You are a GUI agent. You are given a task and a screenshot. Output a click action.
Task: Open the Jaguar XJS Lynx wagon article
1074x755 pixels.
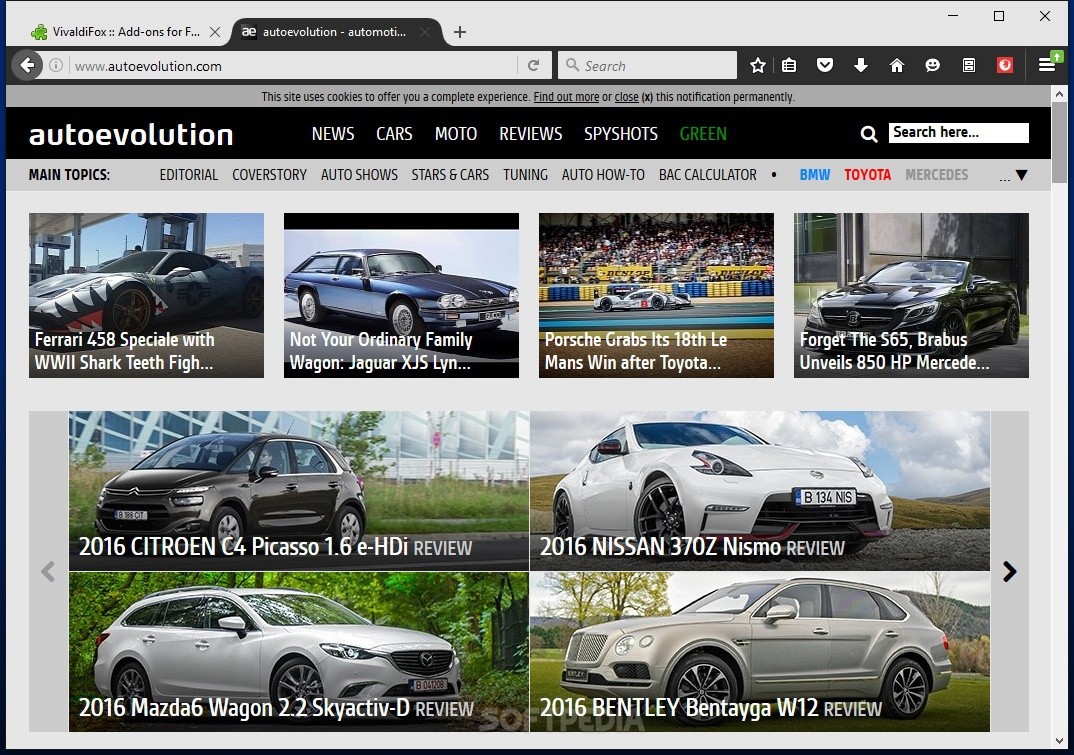pyautogui.click(x=401, y=295)
